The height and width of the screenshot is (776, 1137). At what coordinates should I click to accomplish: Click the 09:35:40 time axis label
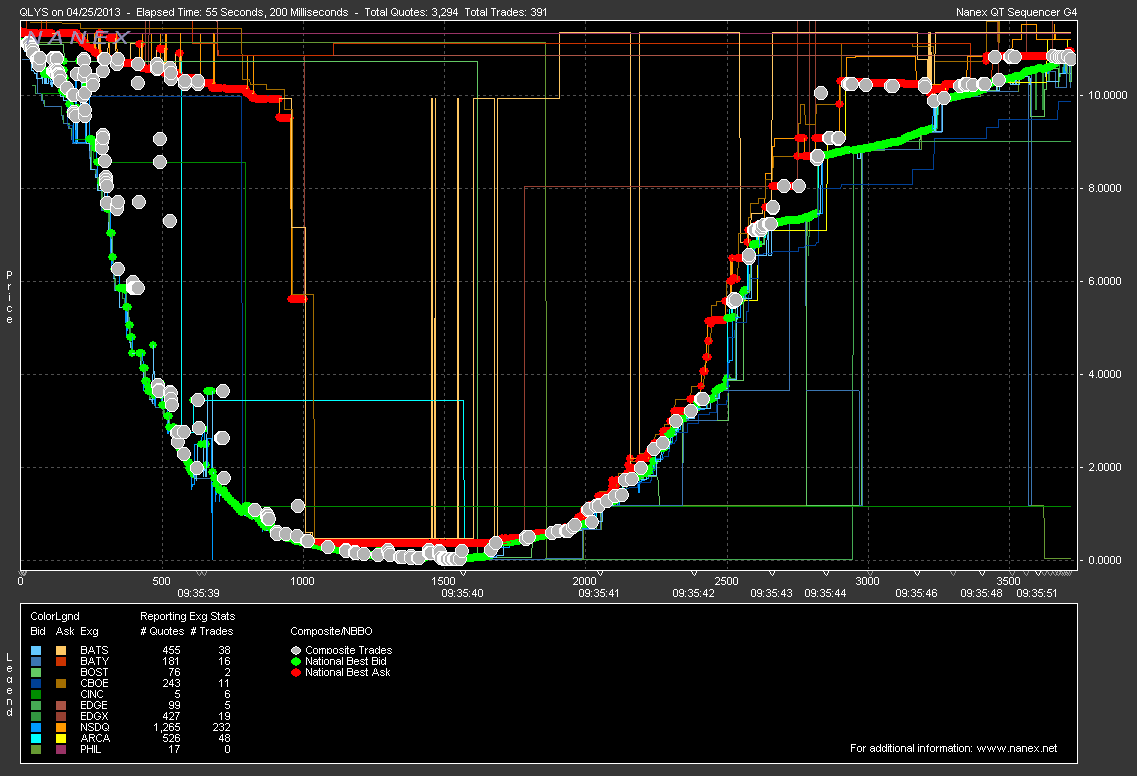coord(463,593)
